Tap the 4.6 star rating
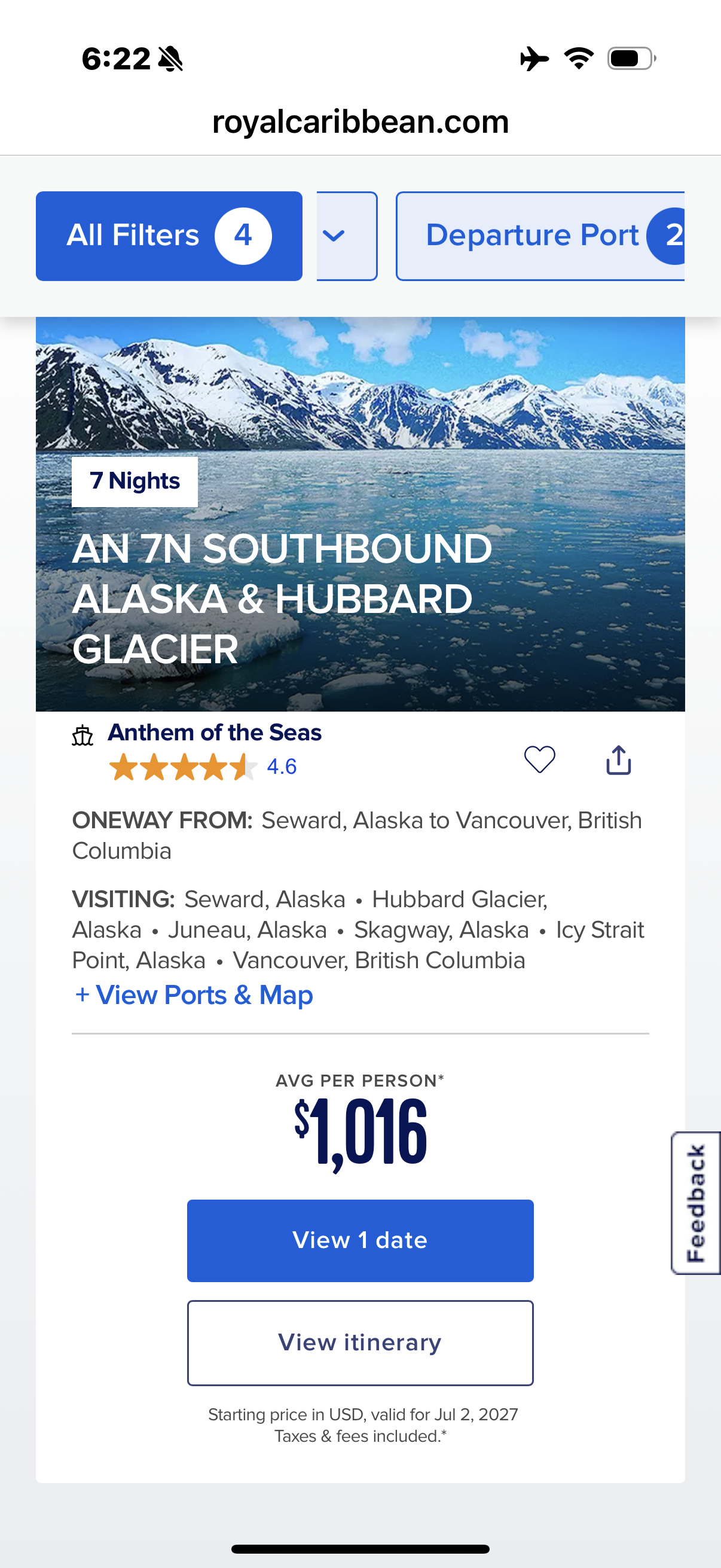The height and width of the screenshot is (1568, 721). point(203,766)
